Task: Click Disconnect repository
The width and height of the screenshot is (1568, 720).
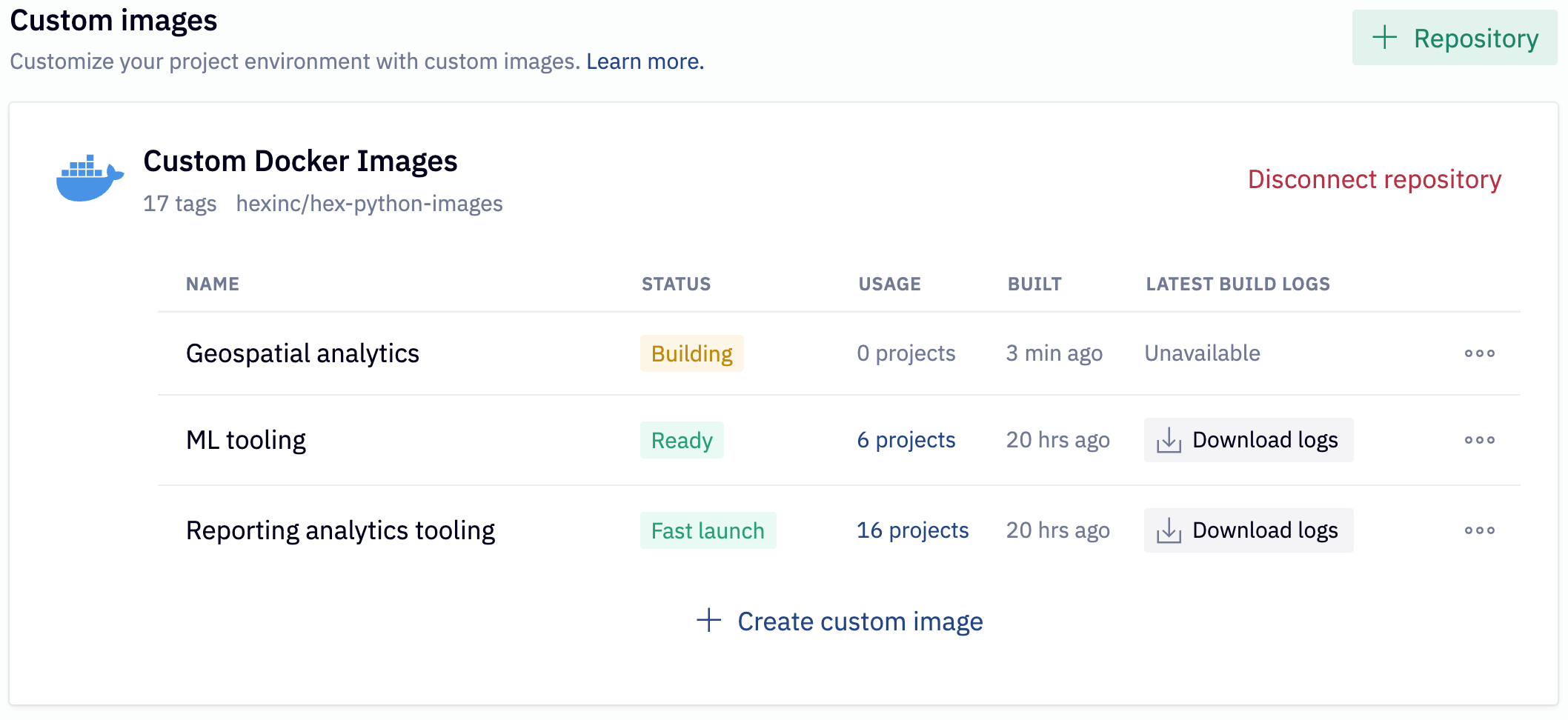Action: (1374, 179)
